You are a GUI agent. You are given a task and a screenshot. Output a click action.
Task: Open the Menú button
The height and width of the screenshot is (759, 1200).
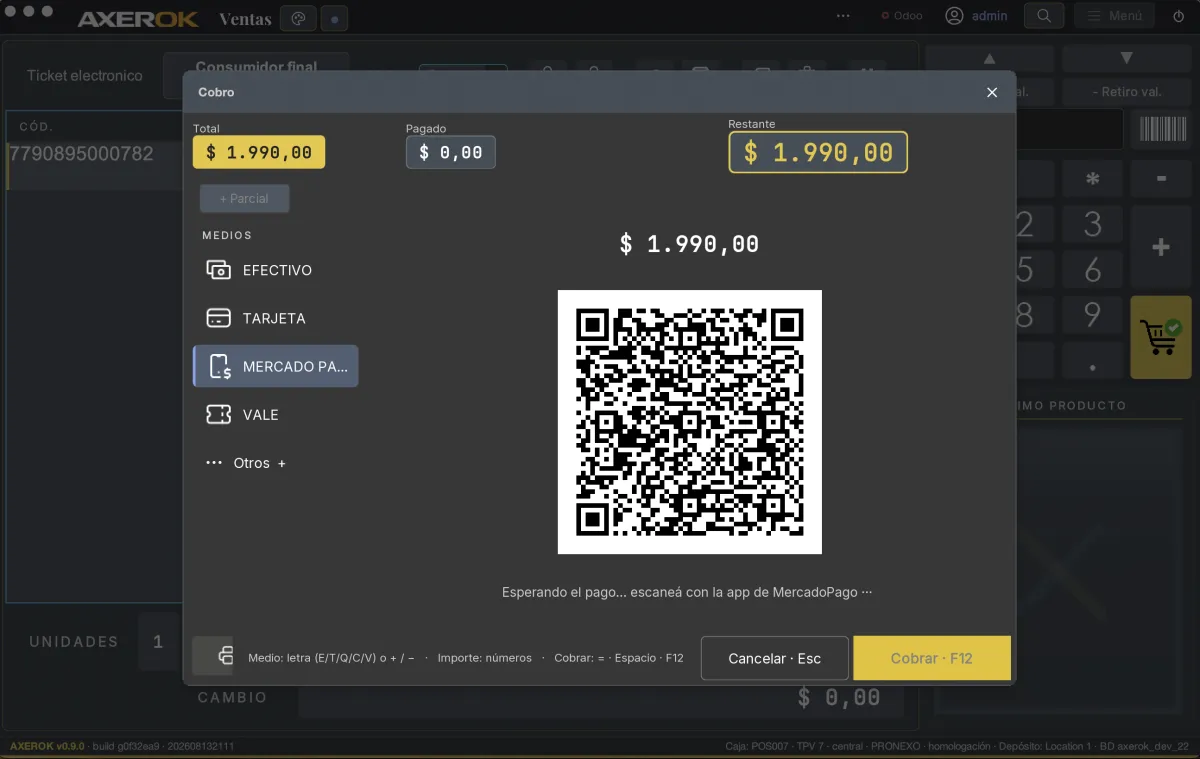point(1115,16)
